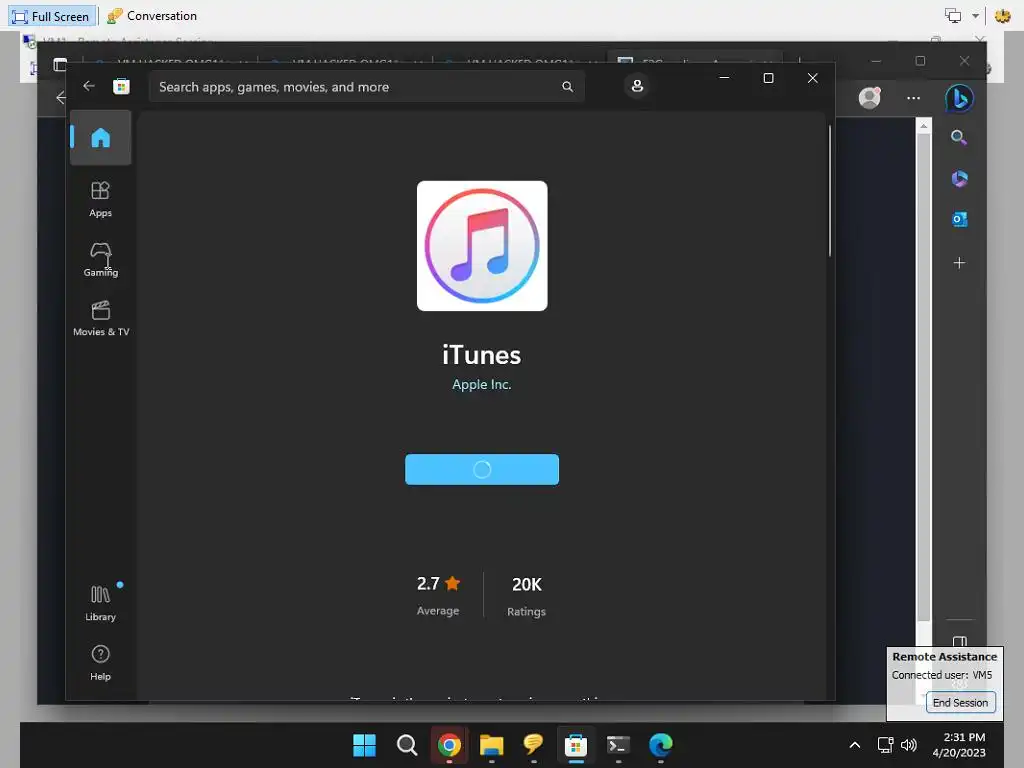Click the Full Screen button

(x=52, y=16)
